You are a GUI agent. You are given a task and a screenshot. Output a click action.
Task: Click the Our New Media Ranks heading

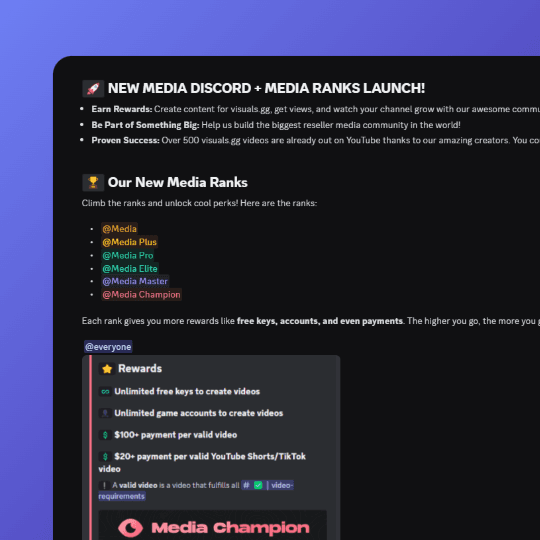click(178, 183)
